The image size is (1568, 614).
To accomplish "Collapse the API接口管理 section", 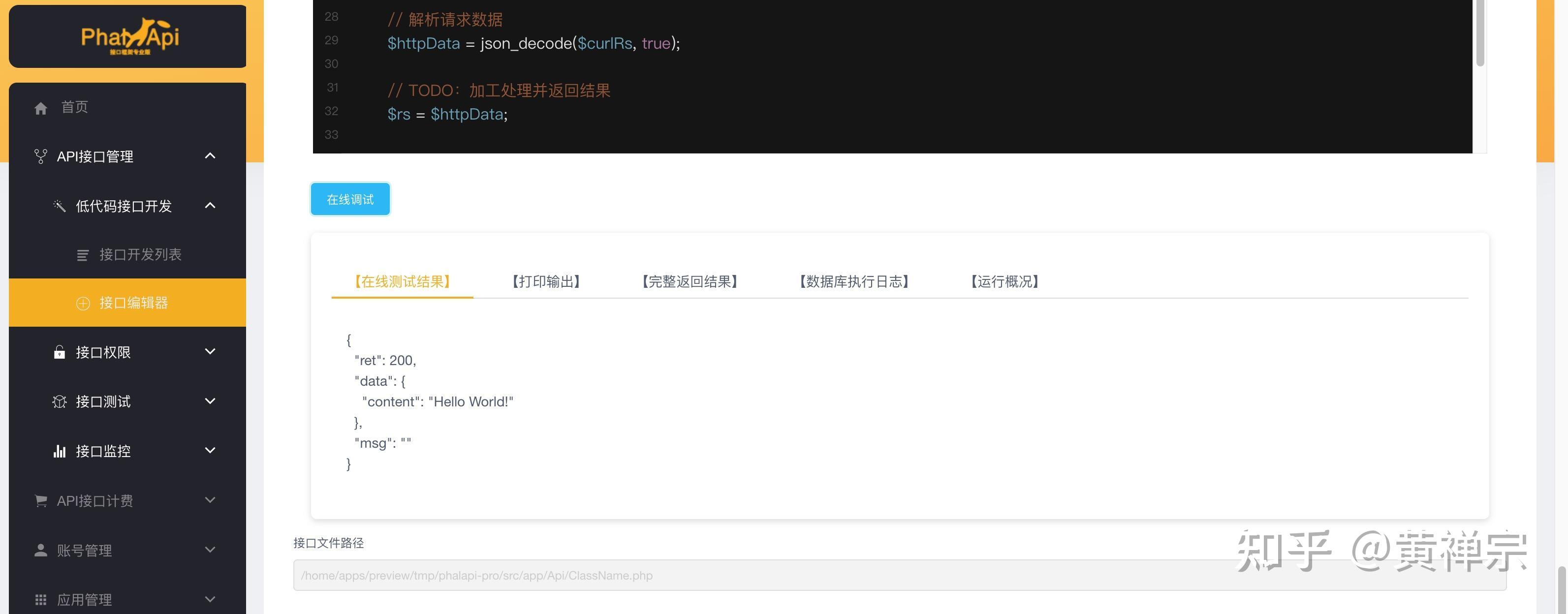I will pos(210,156).
